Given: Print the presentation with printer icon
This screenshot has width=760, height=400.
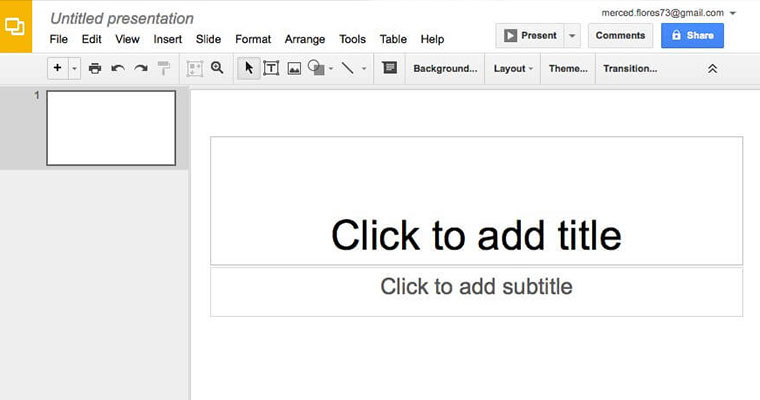Looking at the screenshot, I should [95, 68].
